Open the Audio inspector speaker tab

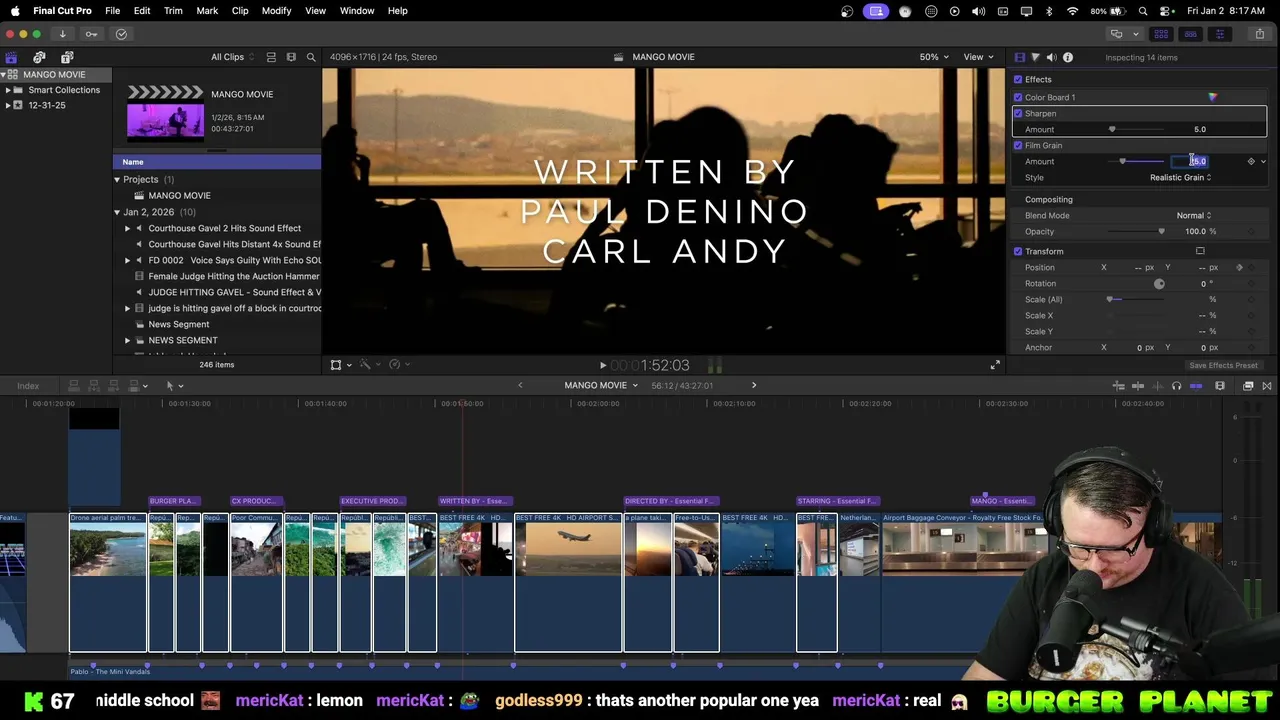[1051, 57]
